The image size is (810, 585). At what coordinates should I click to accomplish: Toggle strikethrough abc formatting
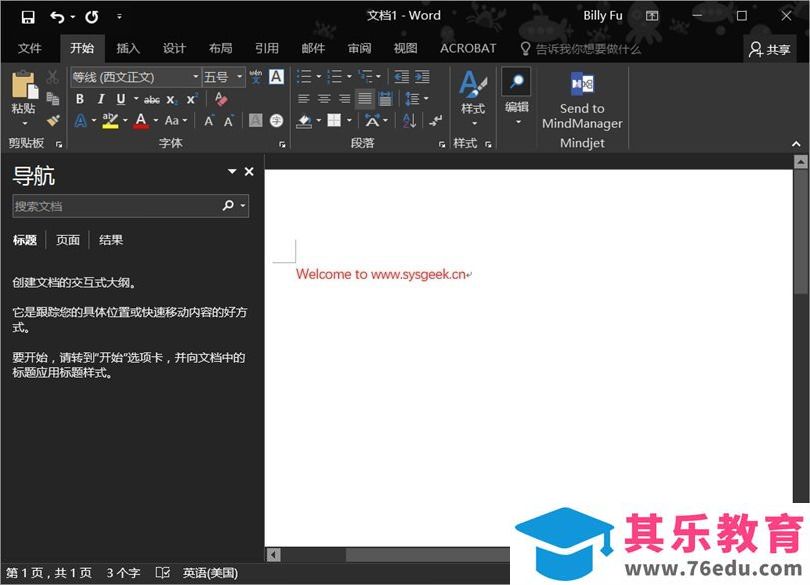coord(151,100)
